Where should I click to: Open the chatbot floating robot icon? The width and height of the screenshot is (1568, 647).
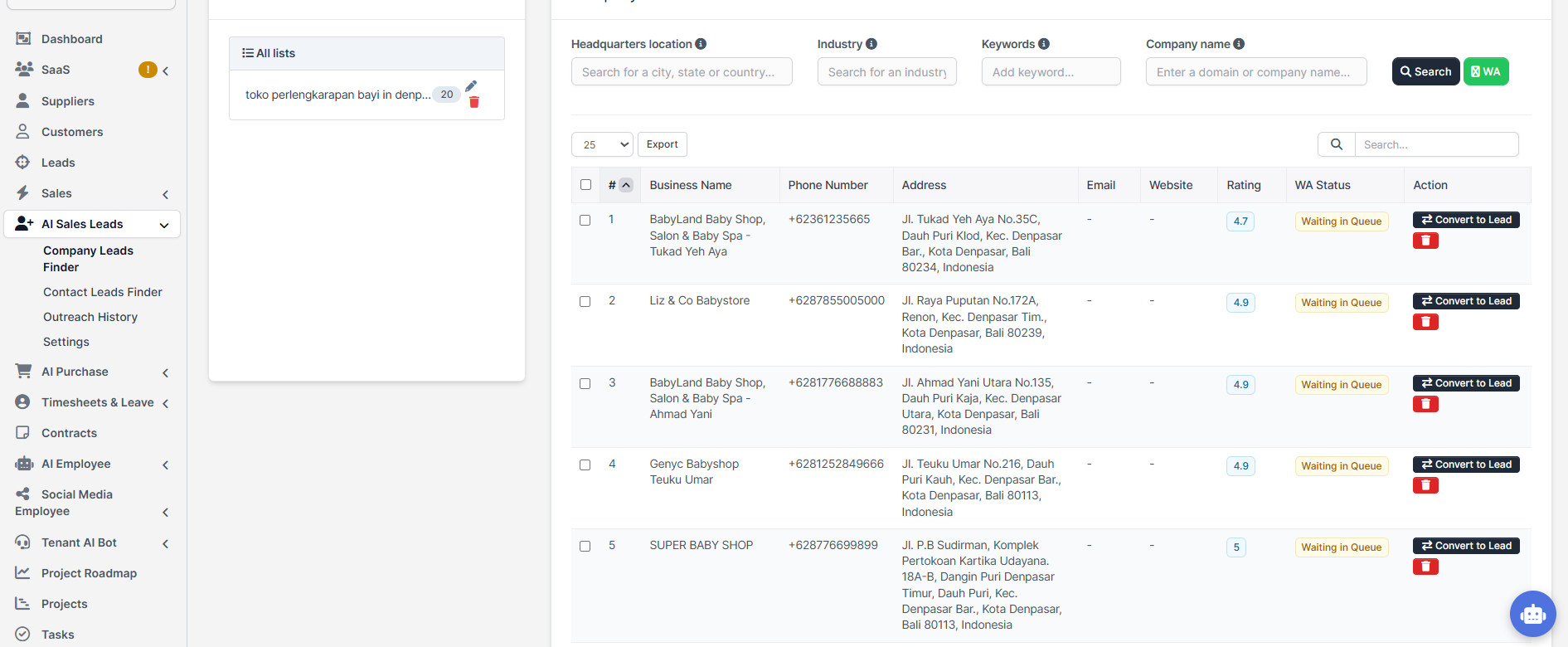[1532, 614]
